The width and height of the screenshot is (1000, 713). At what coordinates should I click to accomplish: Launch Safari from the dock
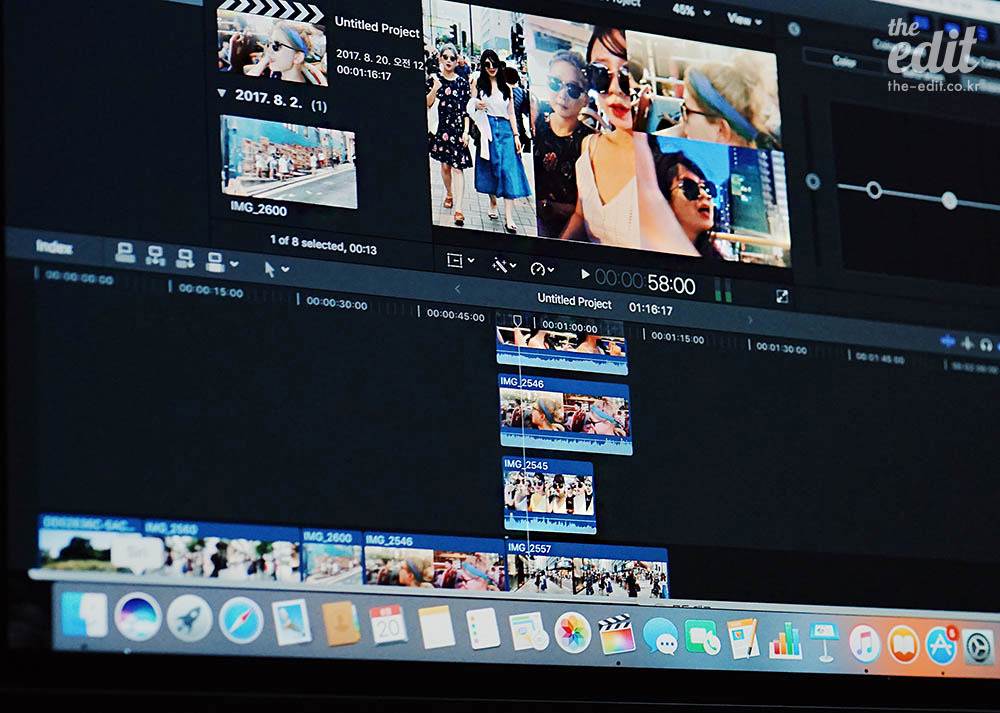click(241, 621)
